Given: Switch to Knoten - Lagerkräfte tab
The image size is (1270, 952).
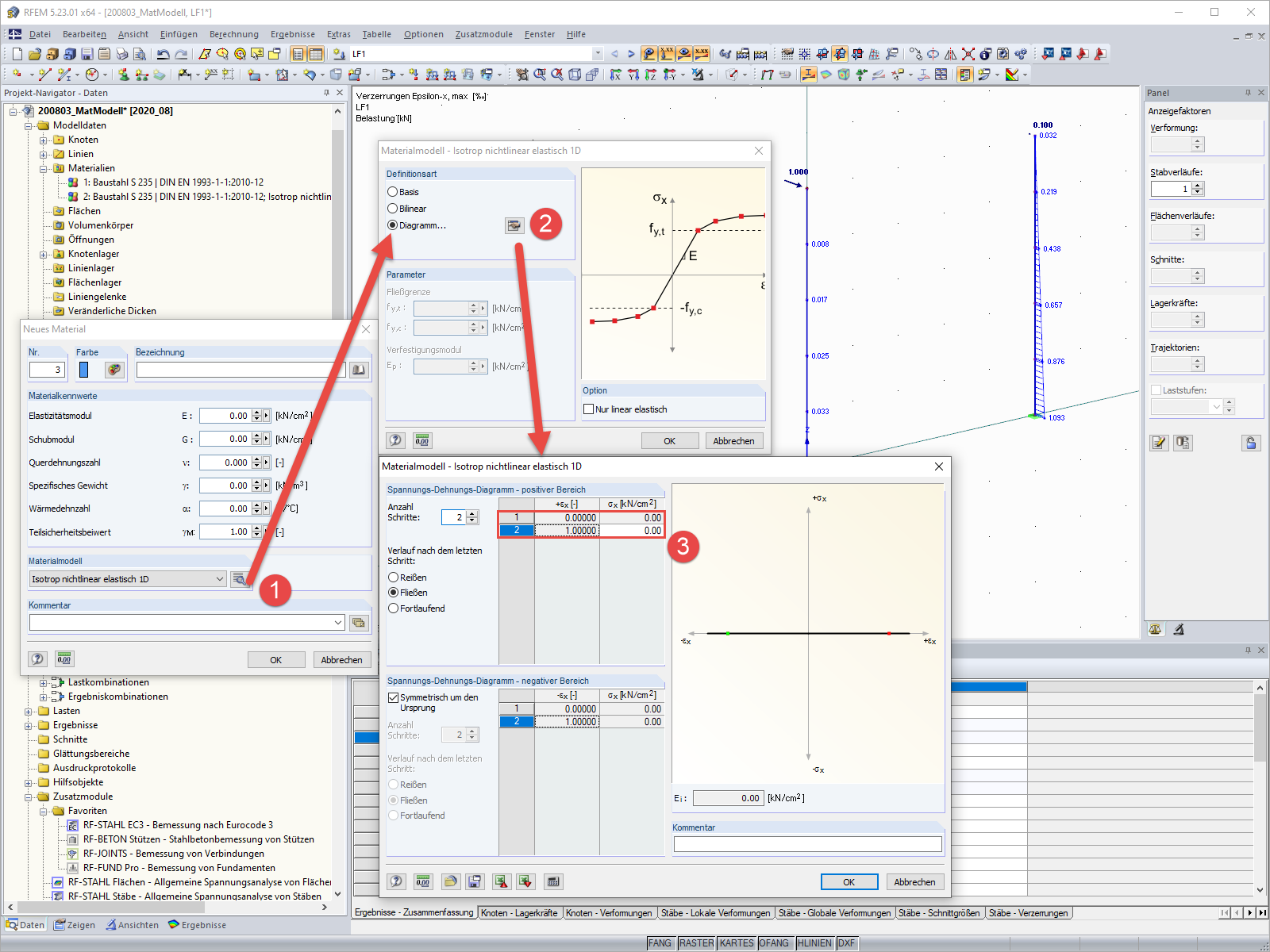Looking at the screenshot, I should click(x=519, y=913).
